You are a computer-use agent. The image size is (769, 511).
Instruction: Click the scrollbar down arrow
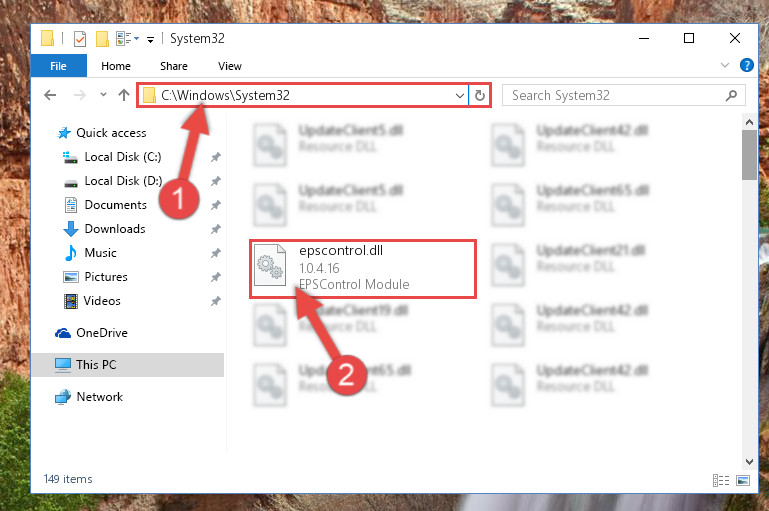[x=749, y=461]
